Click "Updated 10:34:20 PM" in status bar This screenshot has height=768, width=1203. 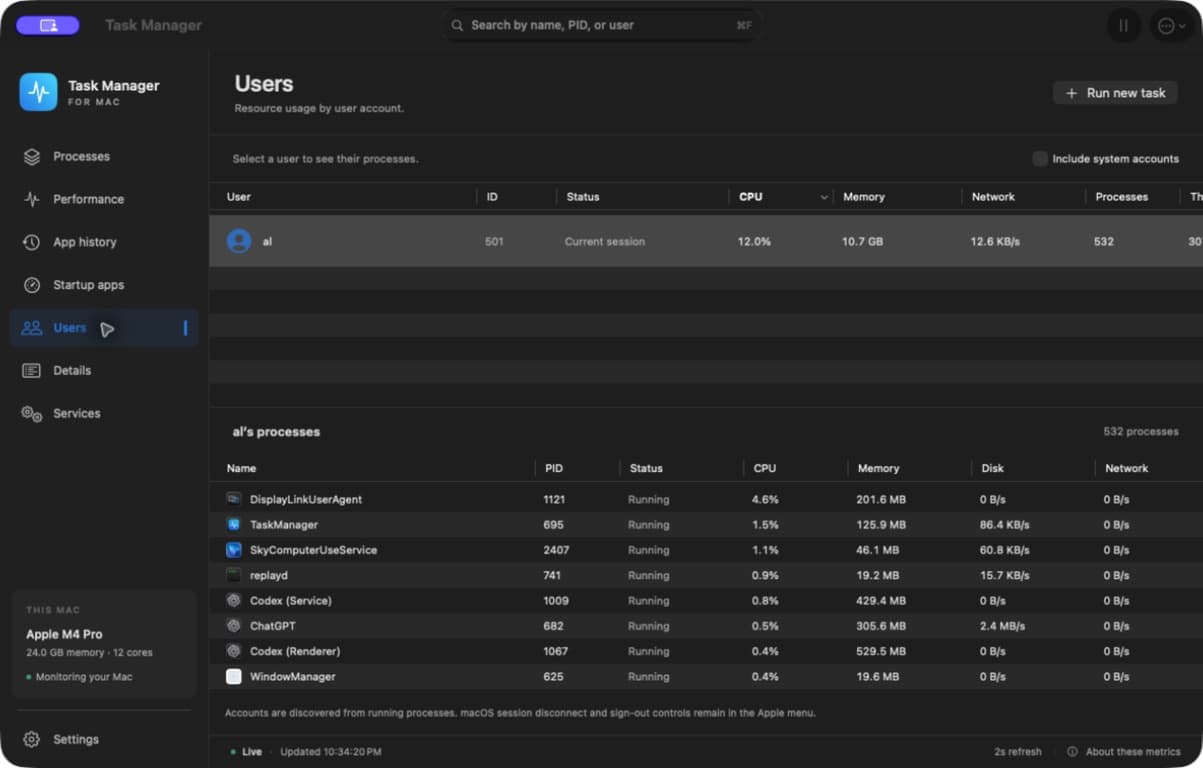point(331,752)
